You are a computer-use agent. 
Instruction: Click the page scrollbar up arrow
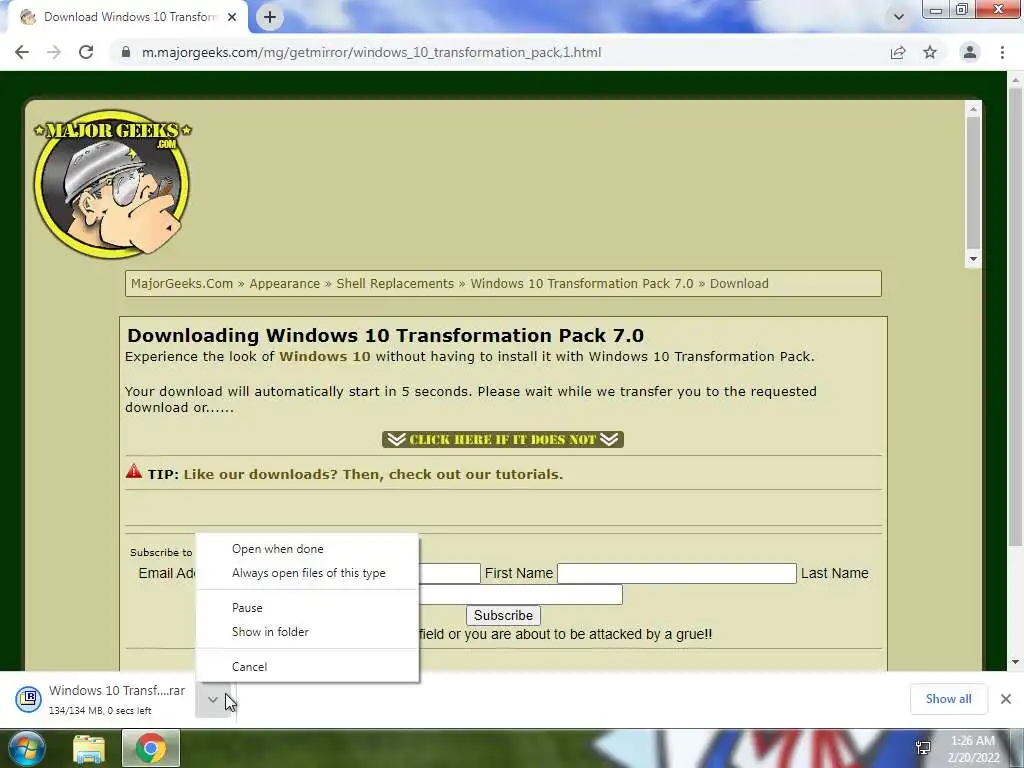click(x=1016, y=80)
